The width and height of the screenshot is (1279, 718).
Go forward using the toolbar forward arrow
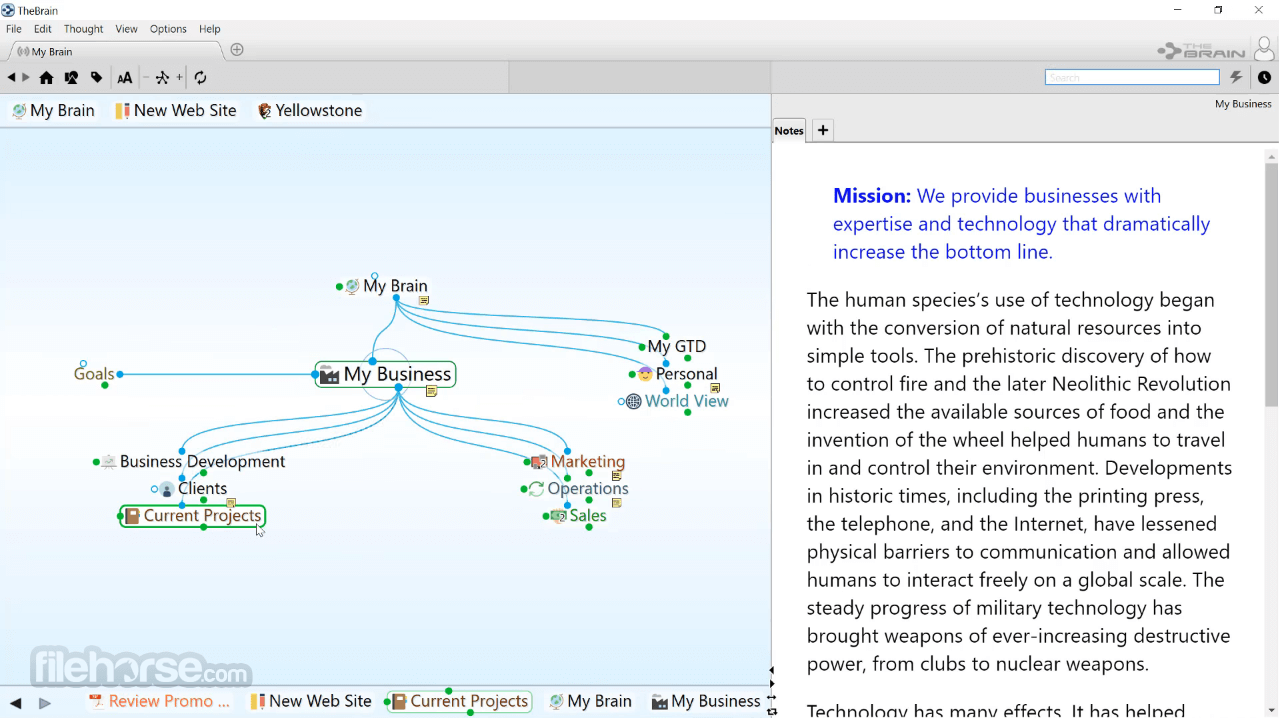26,78
